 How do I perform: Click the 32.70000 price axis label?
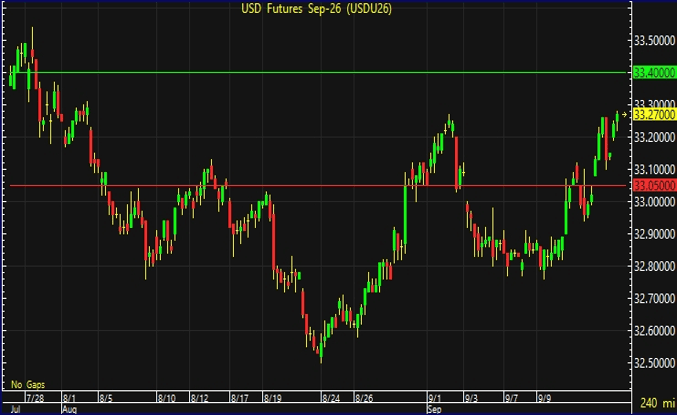pyautogui.click(x=654, y=298)
